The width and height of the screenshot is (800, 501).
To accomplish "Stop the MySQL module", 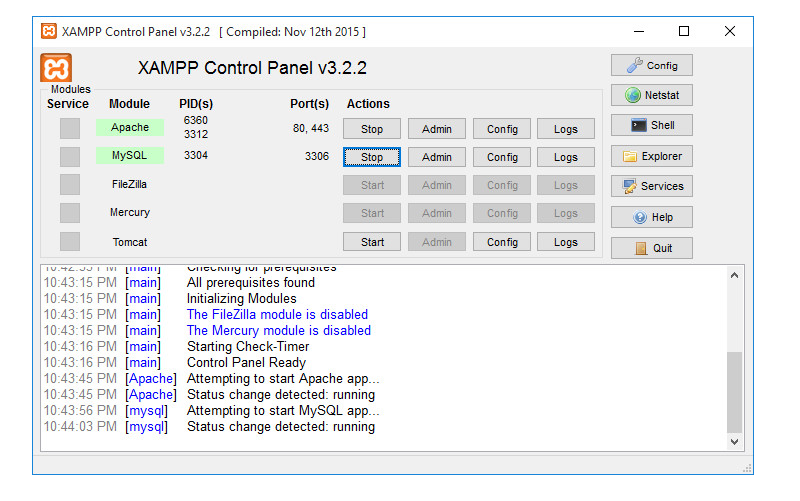I will tap(372, 157).
